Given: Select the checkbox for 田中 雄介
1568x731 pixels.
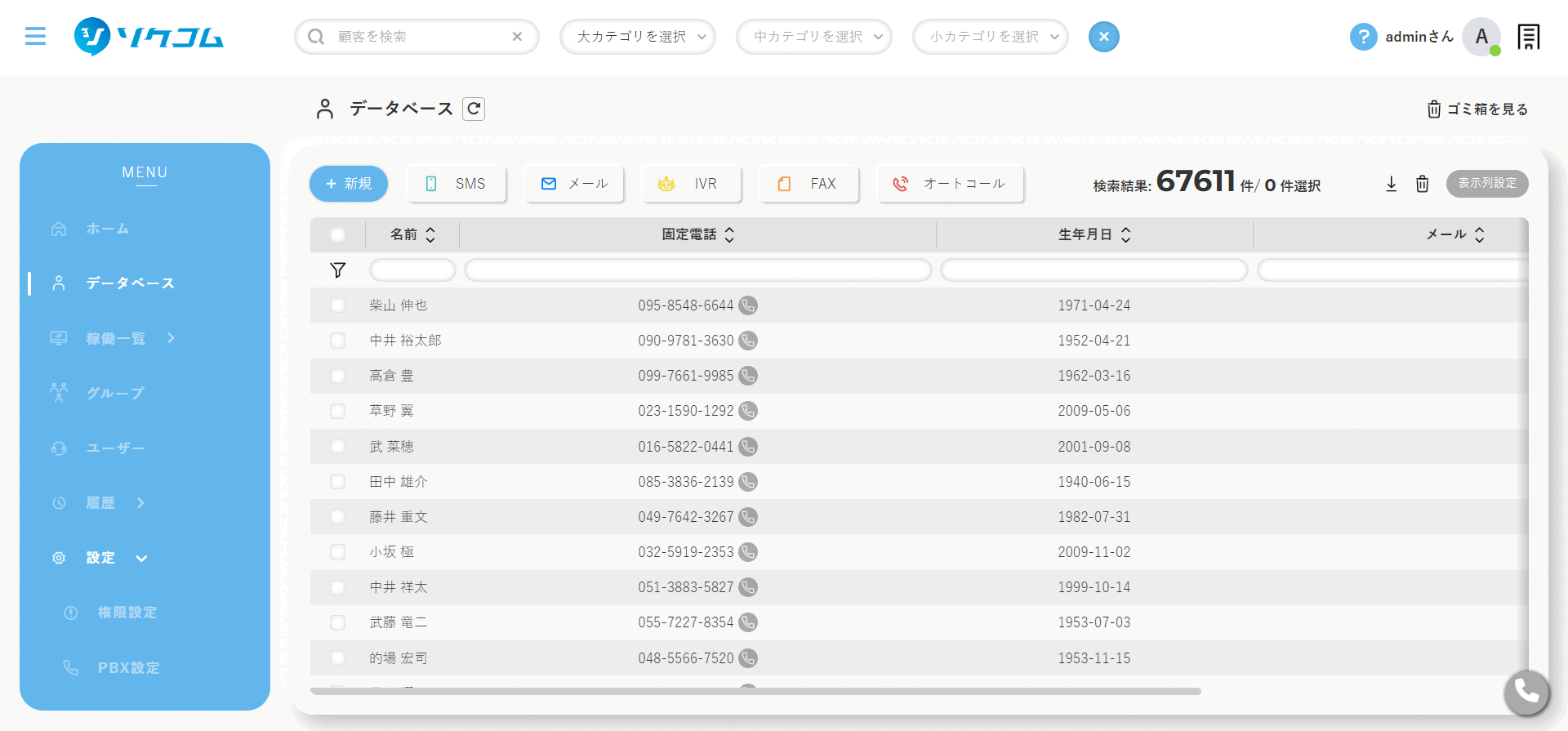Looking at the screenshot, I should [337, 482].
